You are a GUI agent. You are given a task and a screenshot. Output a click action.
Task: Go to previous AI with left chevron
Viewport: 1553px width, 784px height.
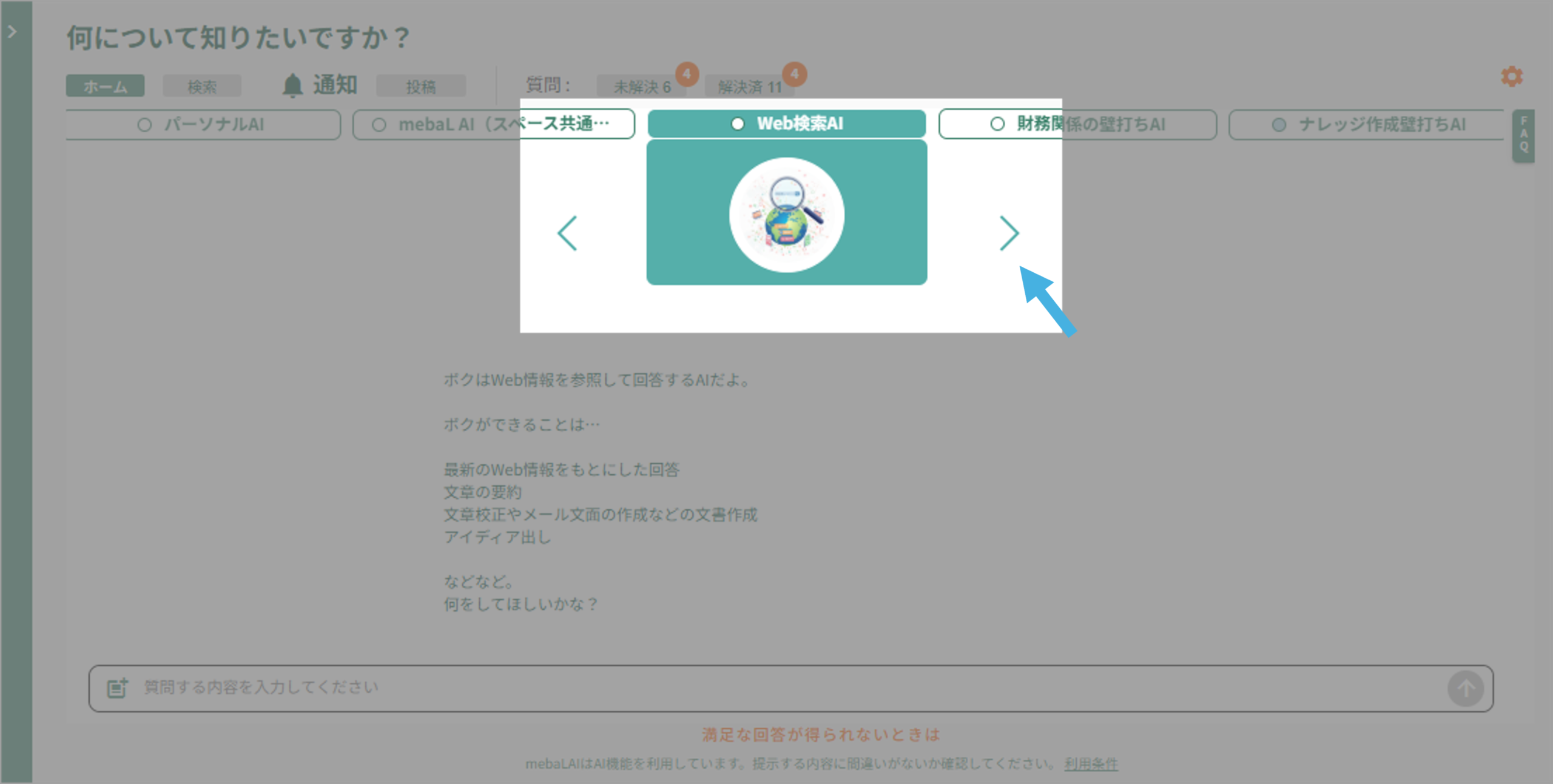tap(567, 233)
